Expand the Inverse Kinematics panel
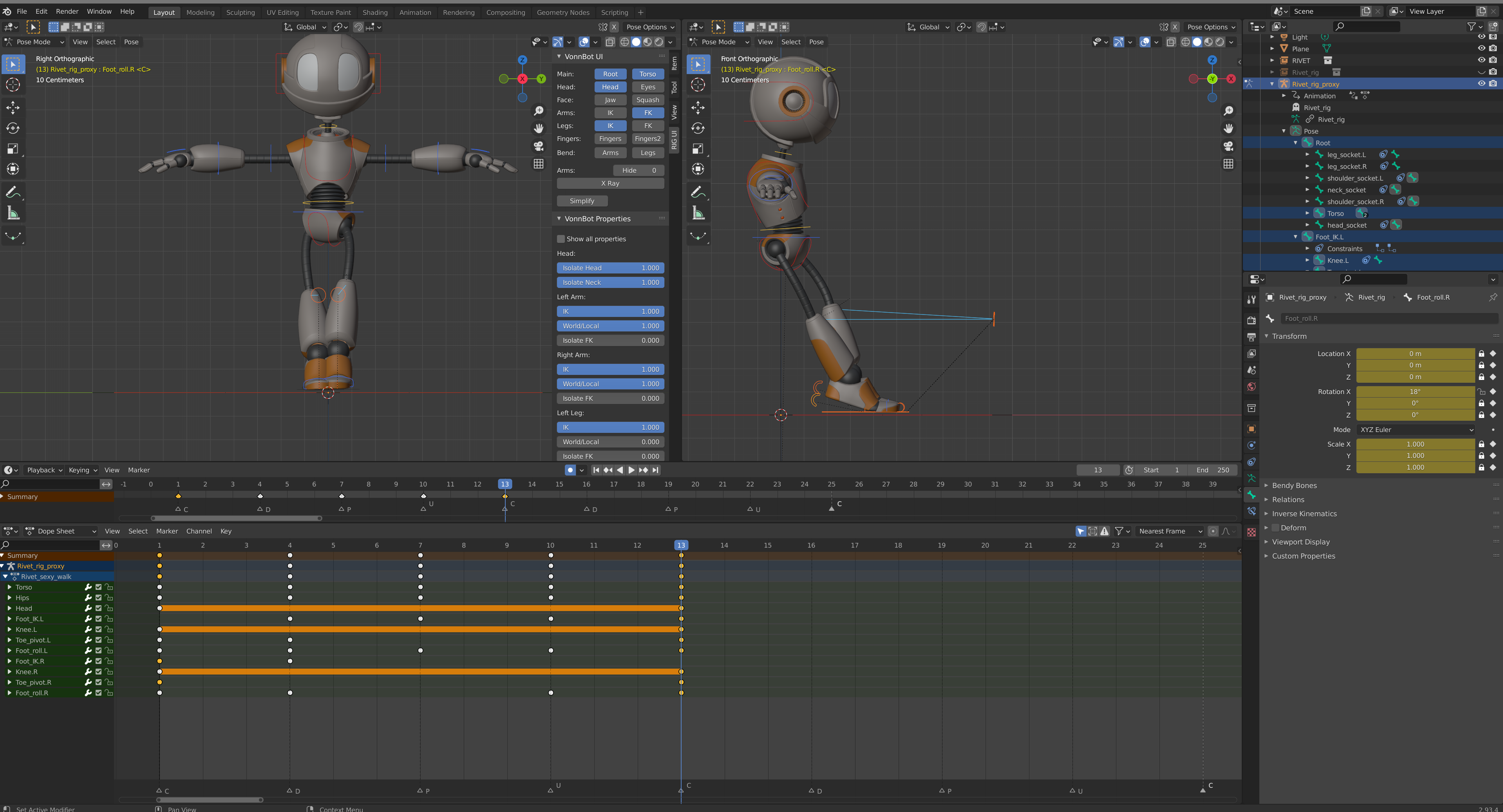The image size is (1503, 812). point(1304,514)
